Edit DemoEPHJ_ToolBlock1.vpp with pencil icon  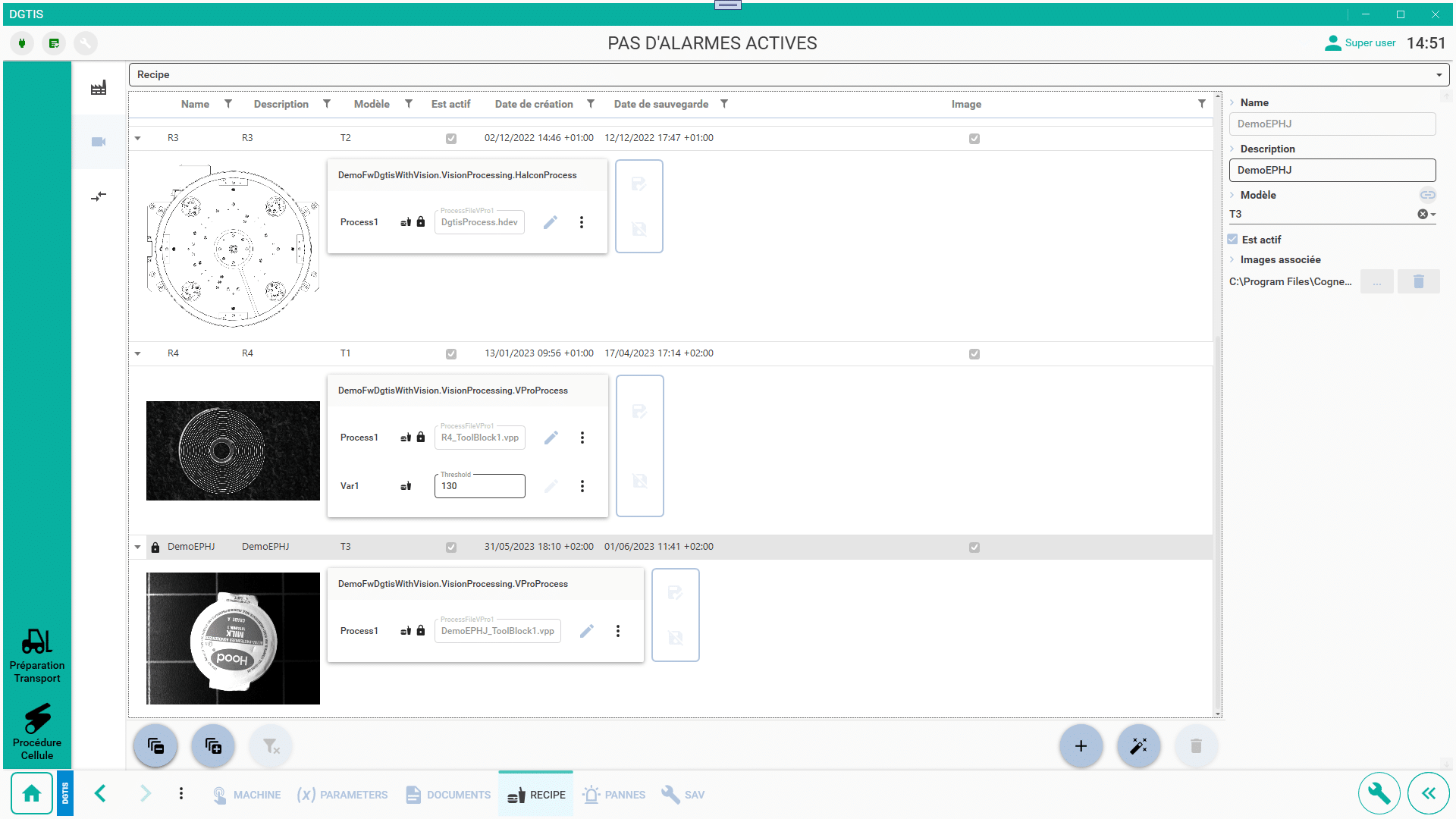click(x=587, y=631)
